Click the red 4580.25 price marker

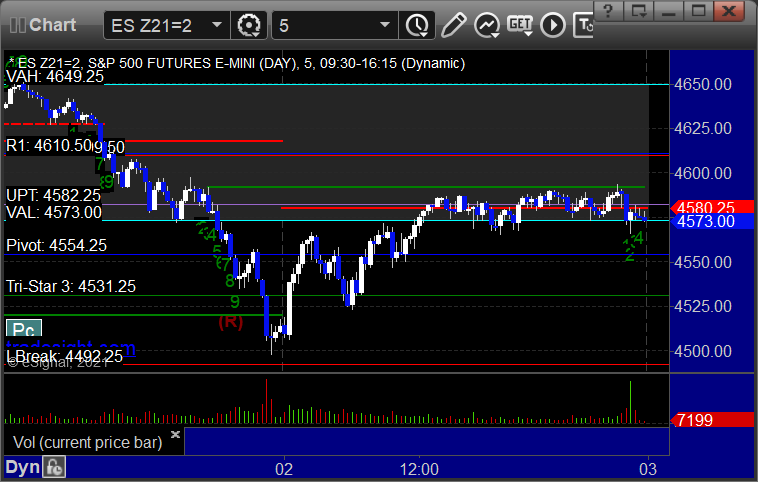[712, 207]
